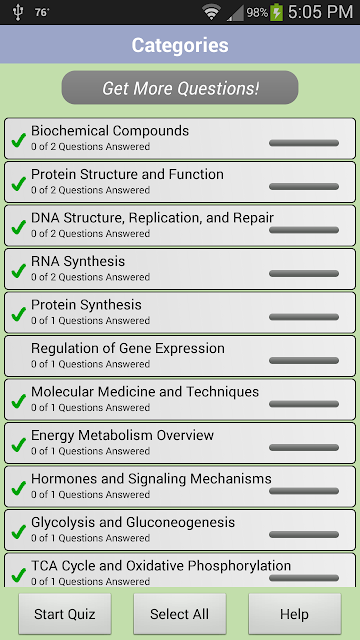The height and width of the screenshot is (640, 360).
Task: Uncheck green checkmark for RNA Synthesis
Action: 18,271
